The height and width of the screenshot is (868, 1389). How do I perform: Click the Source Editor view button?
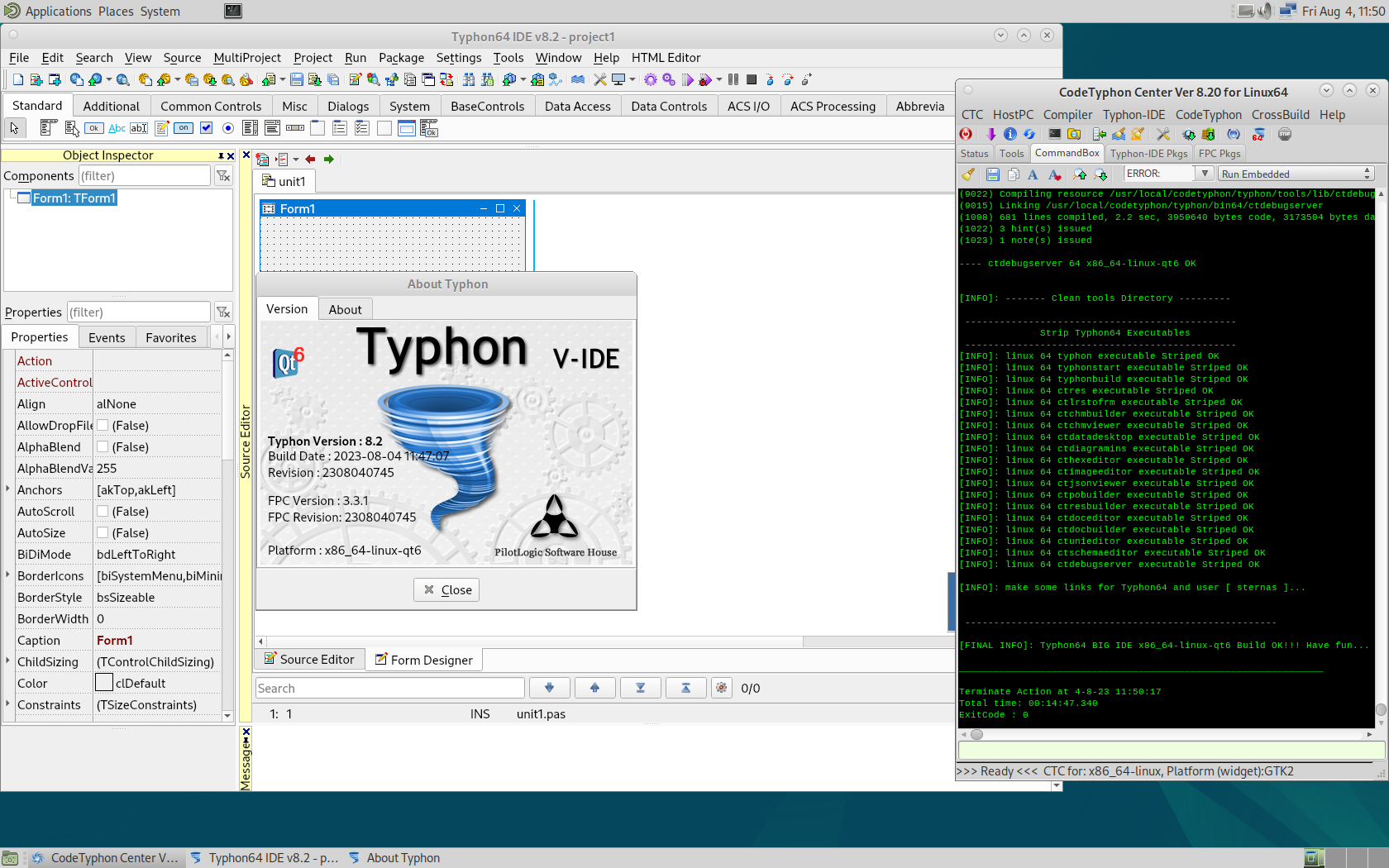point(309,659)
